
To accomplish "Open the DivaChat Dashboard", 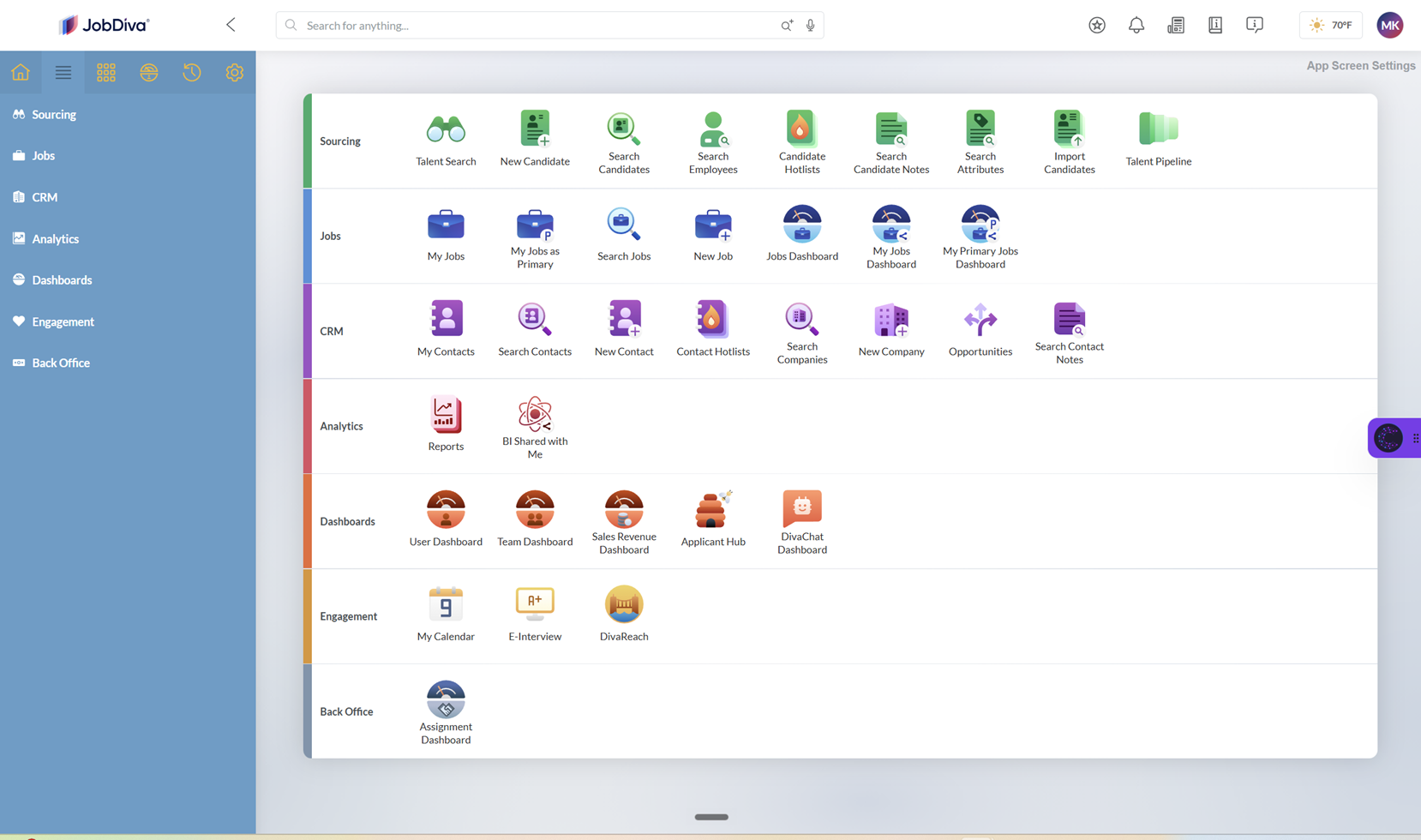I will tap(802, 523).
